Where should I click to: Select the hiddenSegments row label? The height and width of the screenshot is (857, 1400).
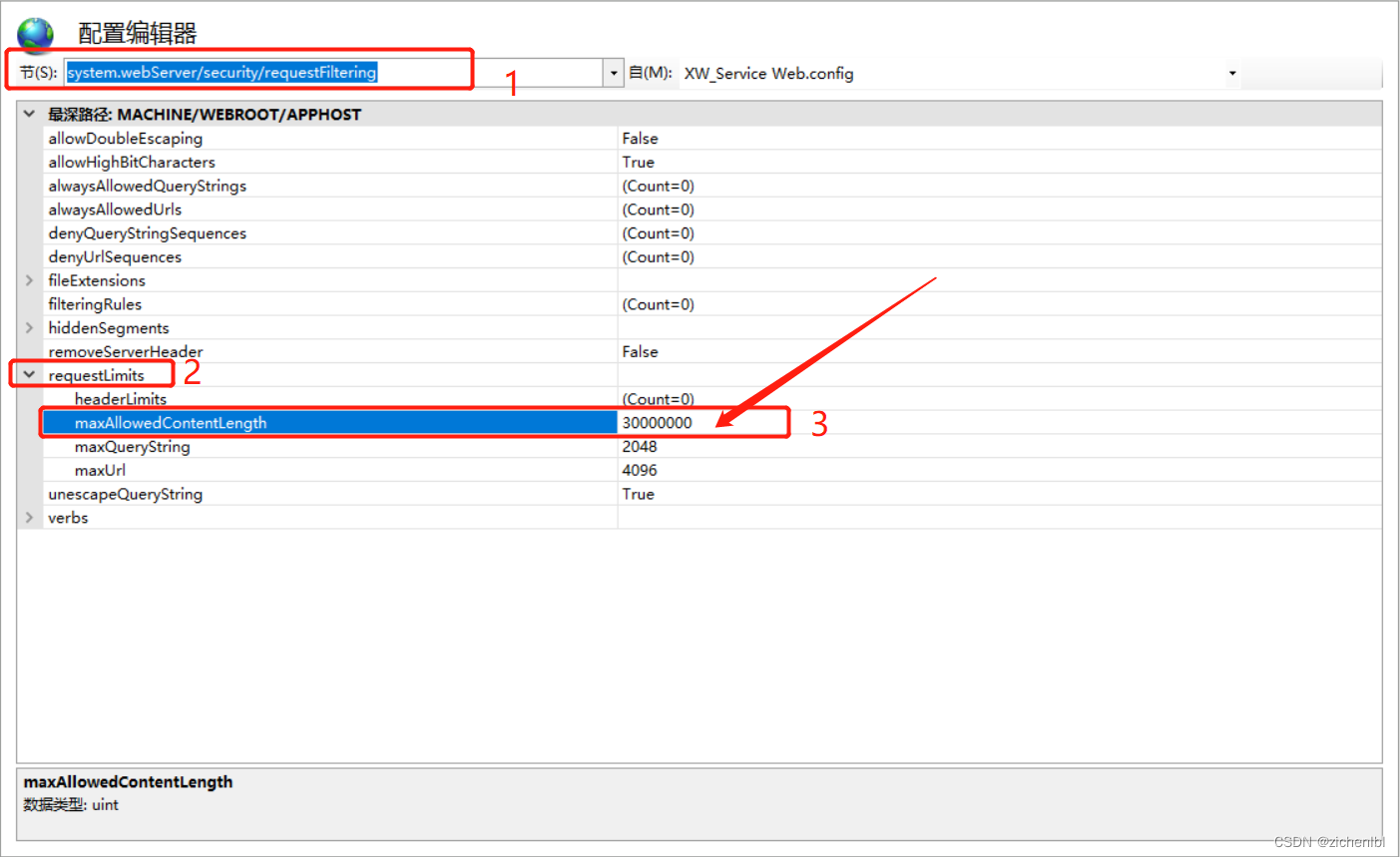pos(109,328)
